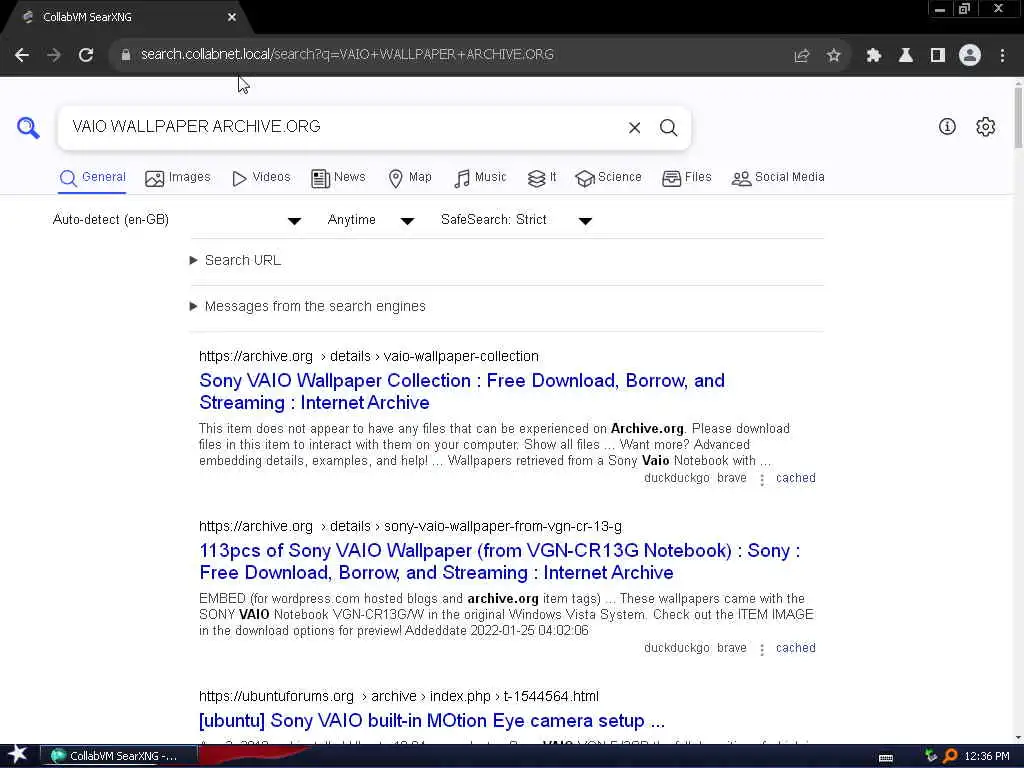Click the browser forward arrow
The height and width of the screenshot is (768, 1024).
(54, 55)
